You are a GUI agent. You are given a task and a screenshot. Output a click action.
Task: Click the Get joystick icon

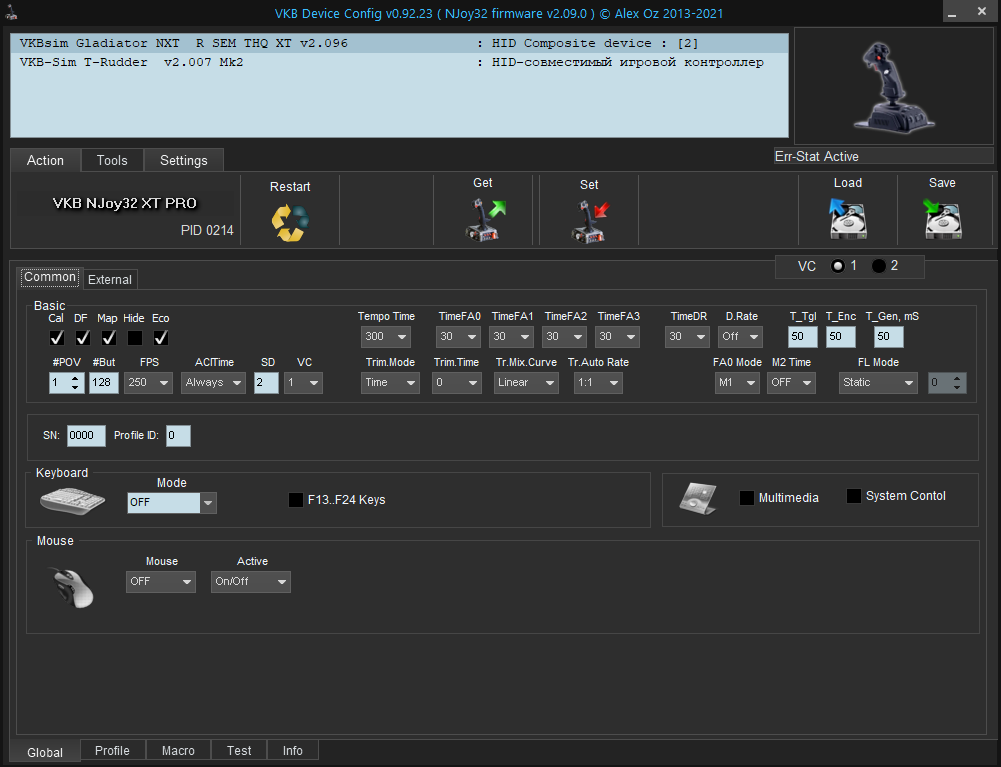tap(485, 220)
